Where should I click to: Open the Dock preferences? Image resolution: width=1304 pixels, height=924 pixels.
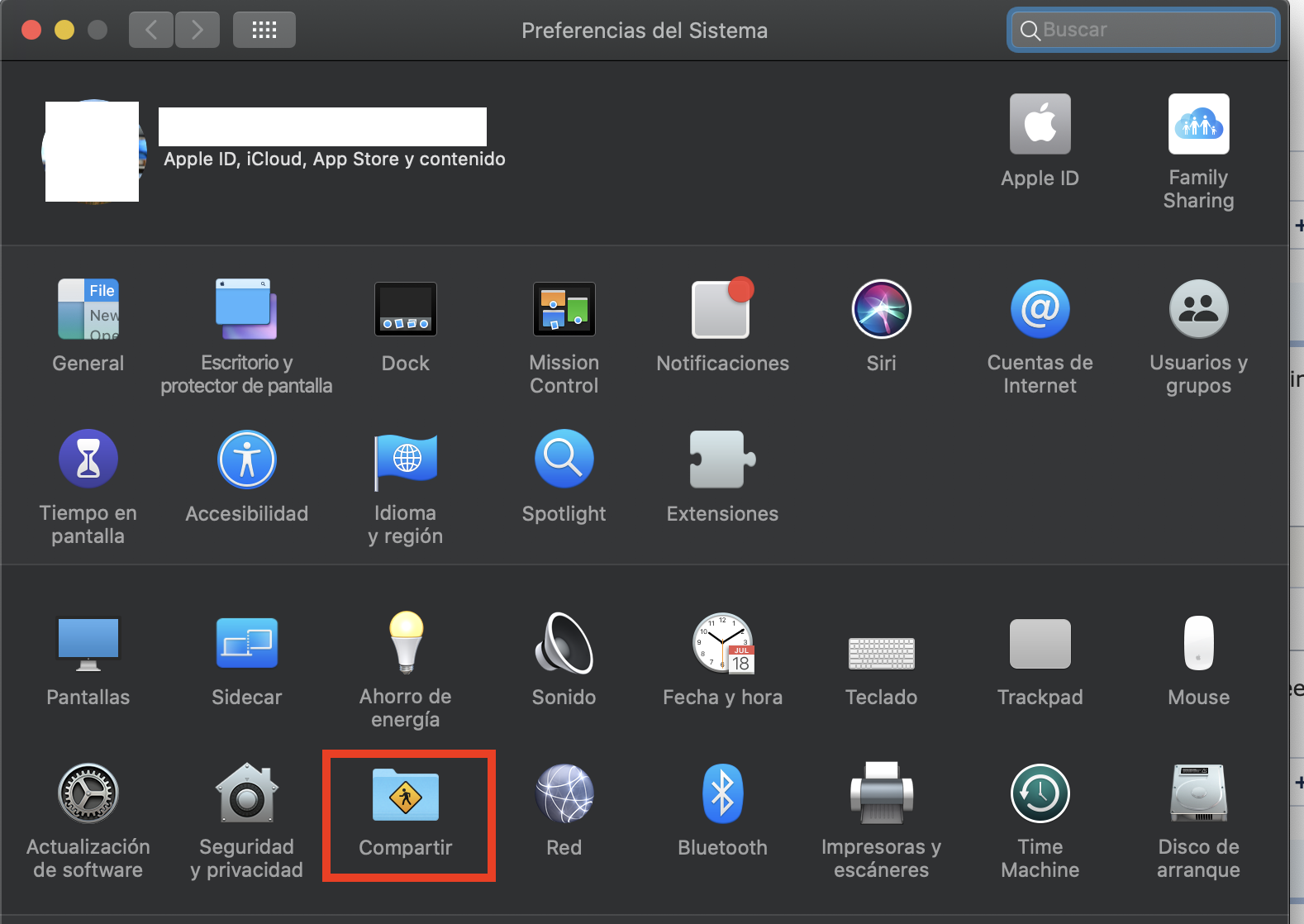coord(405,309)
